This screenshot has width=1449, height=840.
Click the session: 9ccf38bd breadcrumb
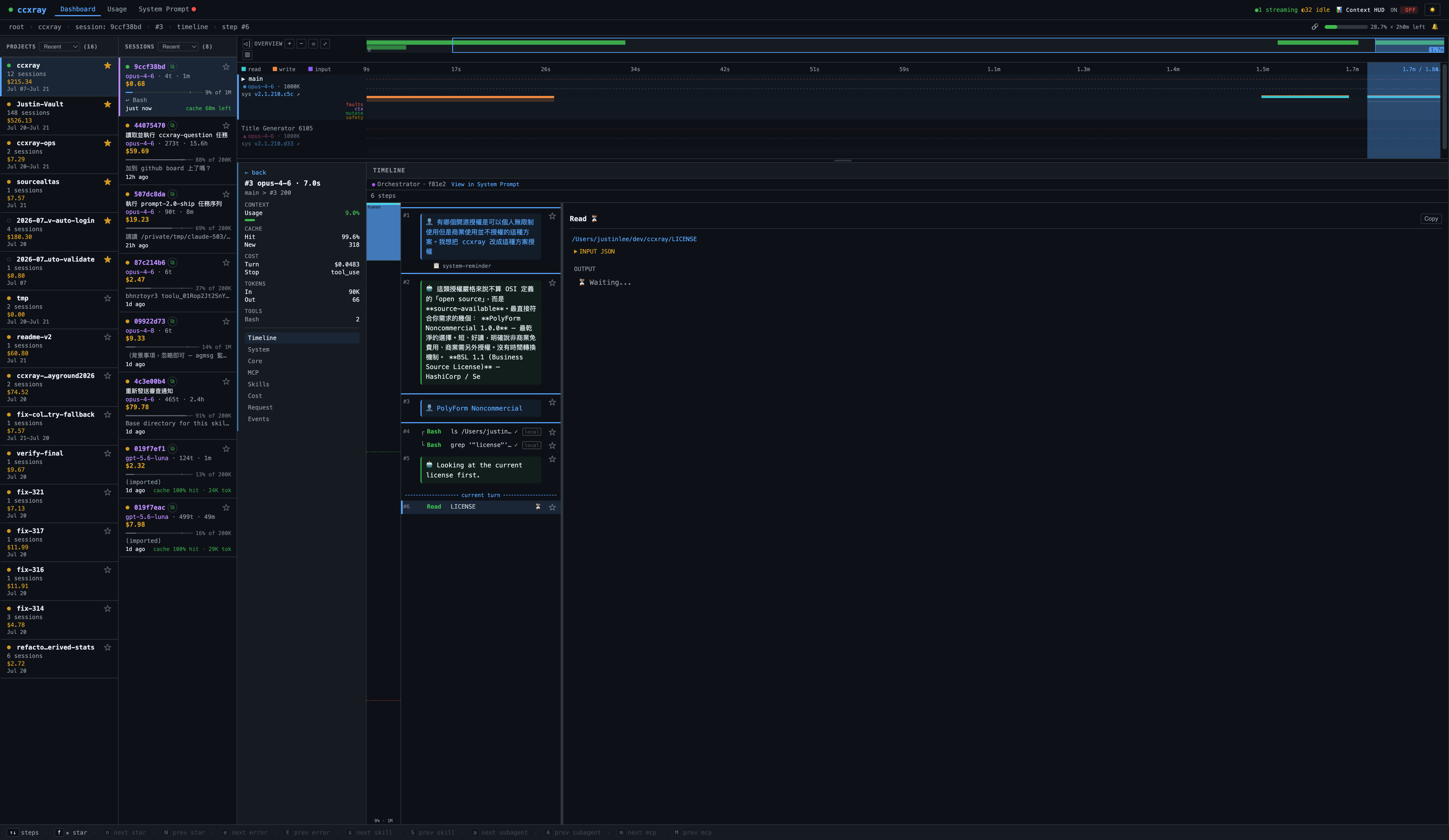[108, 27]
